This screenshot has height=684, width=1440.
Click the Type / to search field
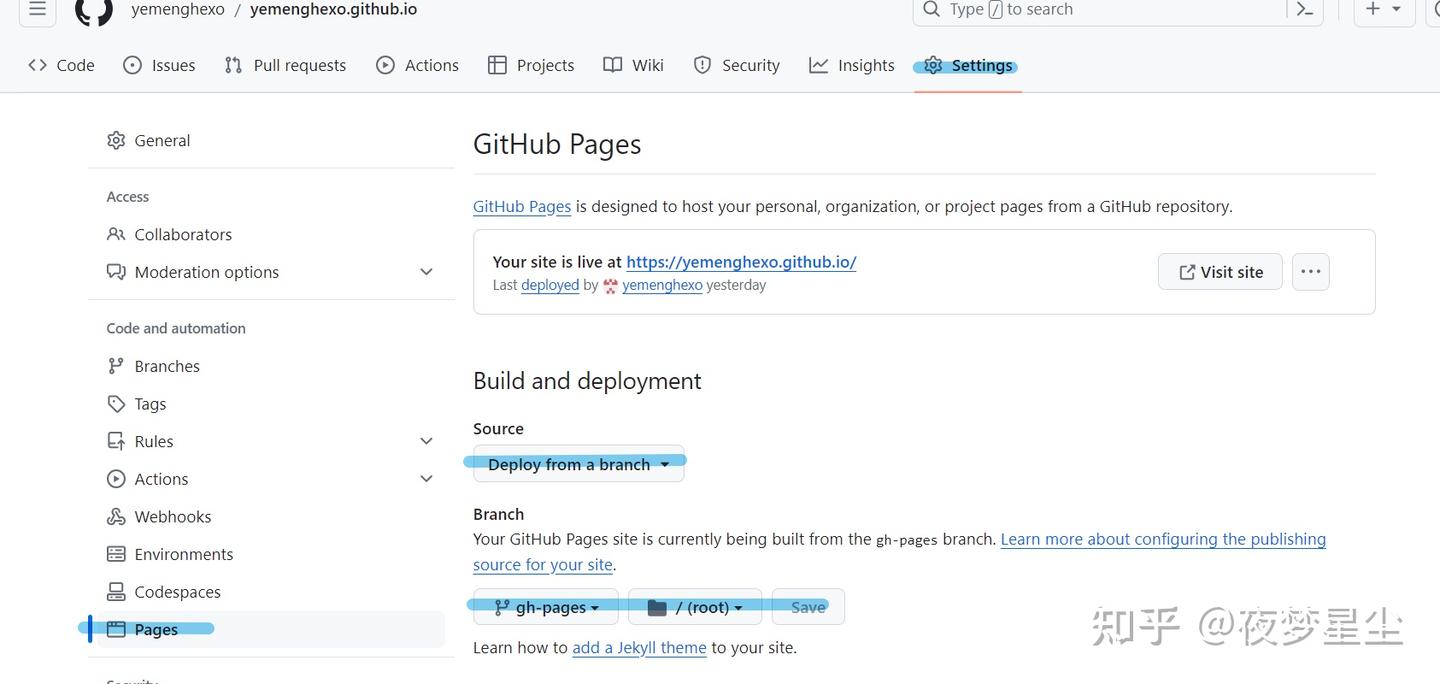(1100, 10)
